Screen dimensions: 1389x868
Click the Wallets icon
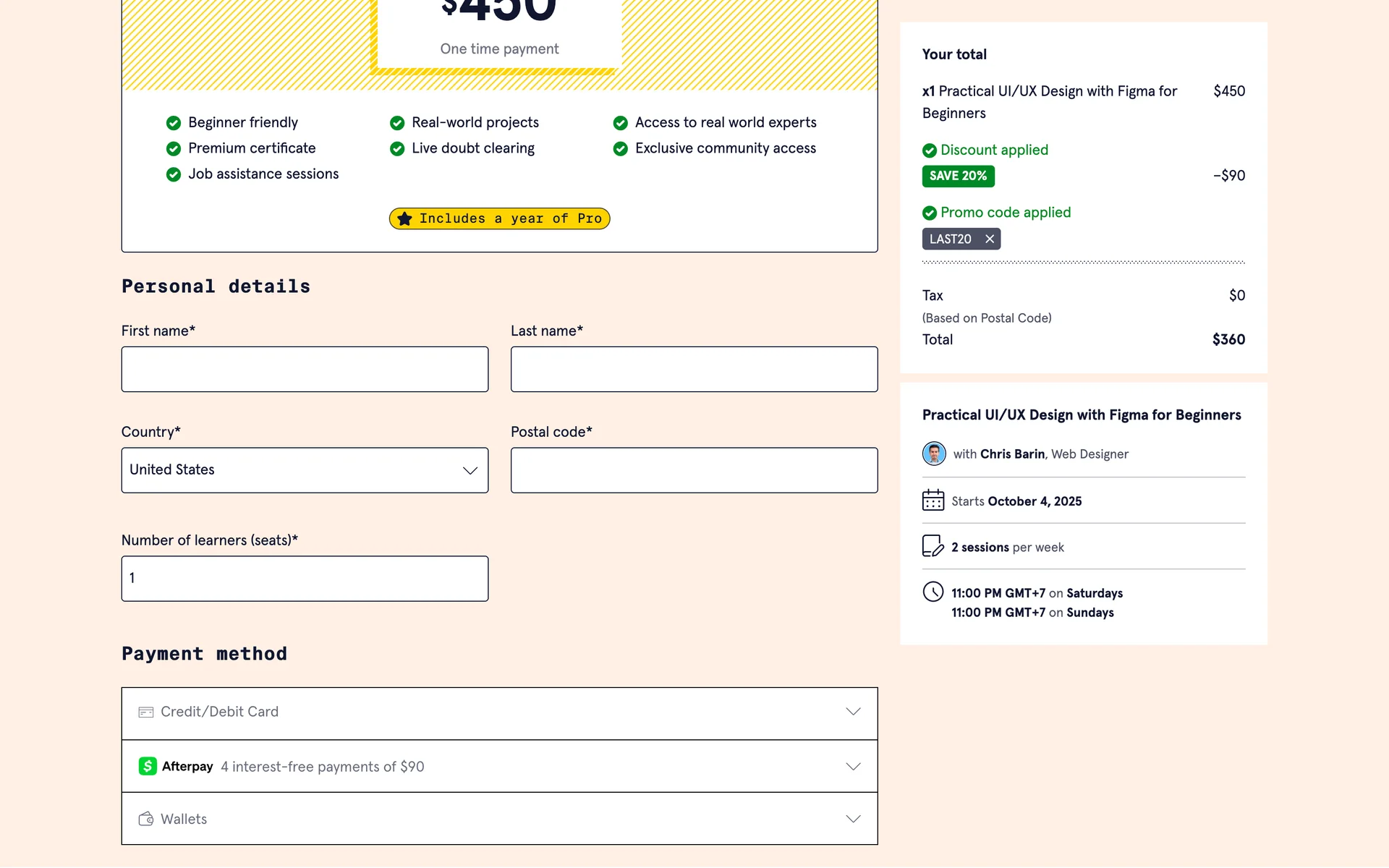[146, 819]
